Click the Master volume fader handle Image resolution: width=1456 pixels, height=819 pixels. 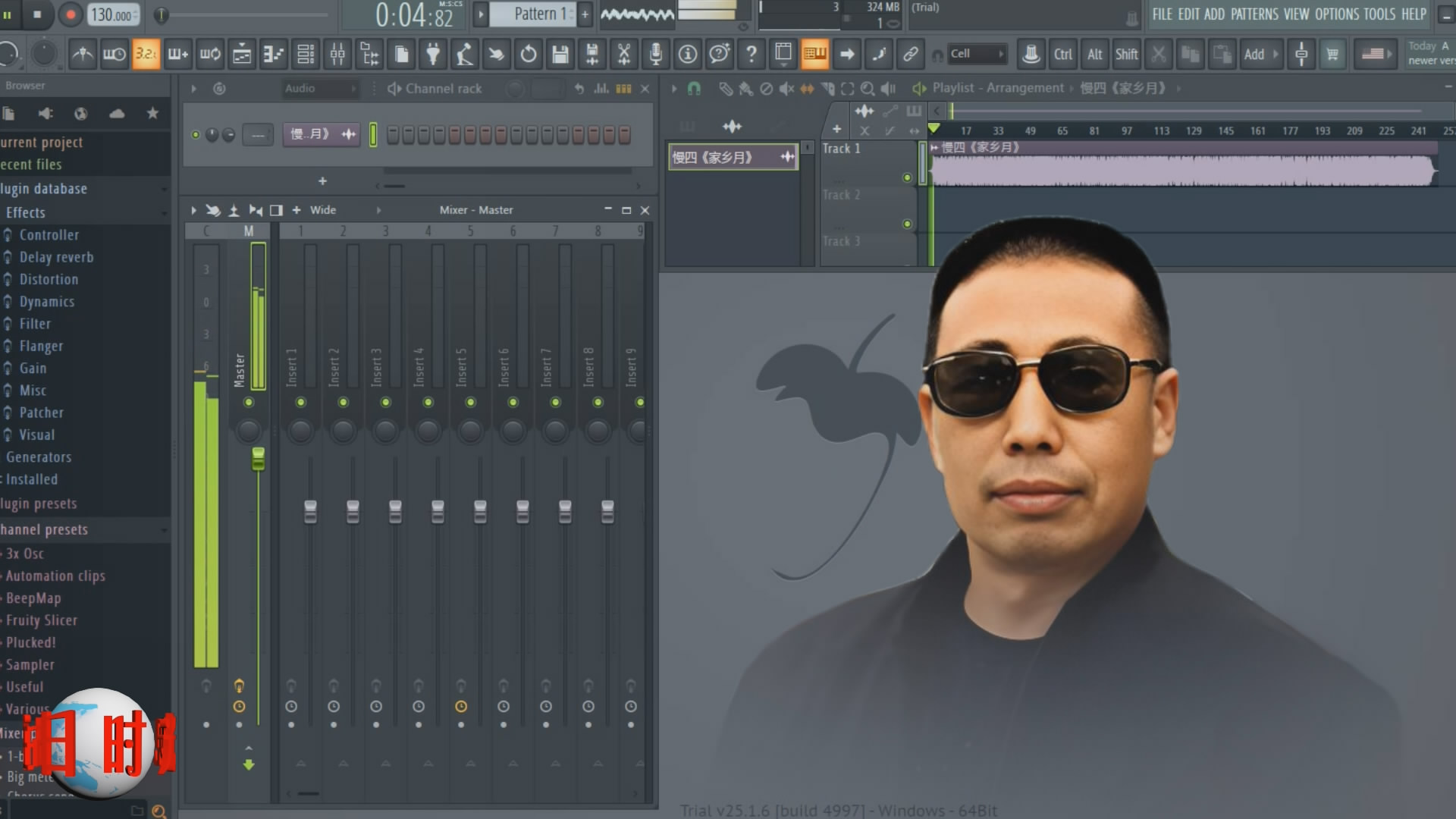click(259, 458)
